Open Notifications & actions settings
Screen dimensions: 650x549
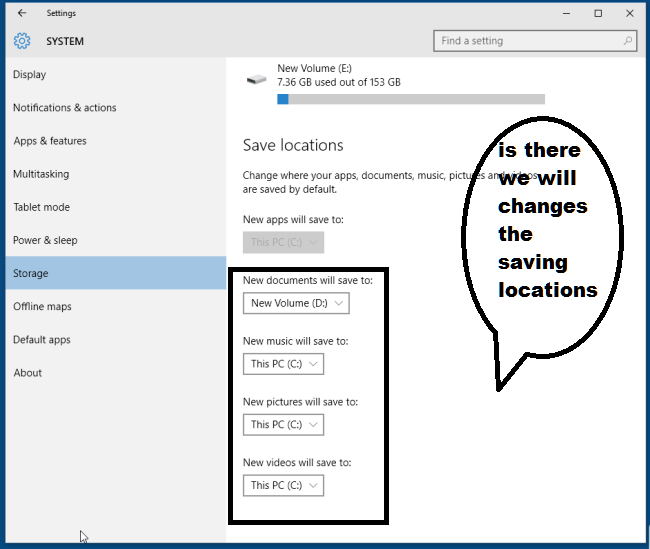pyautogui.click(x=116, y=108)
